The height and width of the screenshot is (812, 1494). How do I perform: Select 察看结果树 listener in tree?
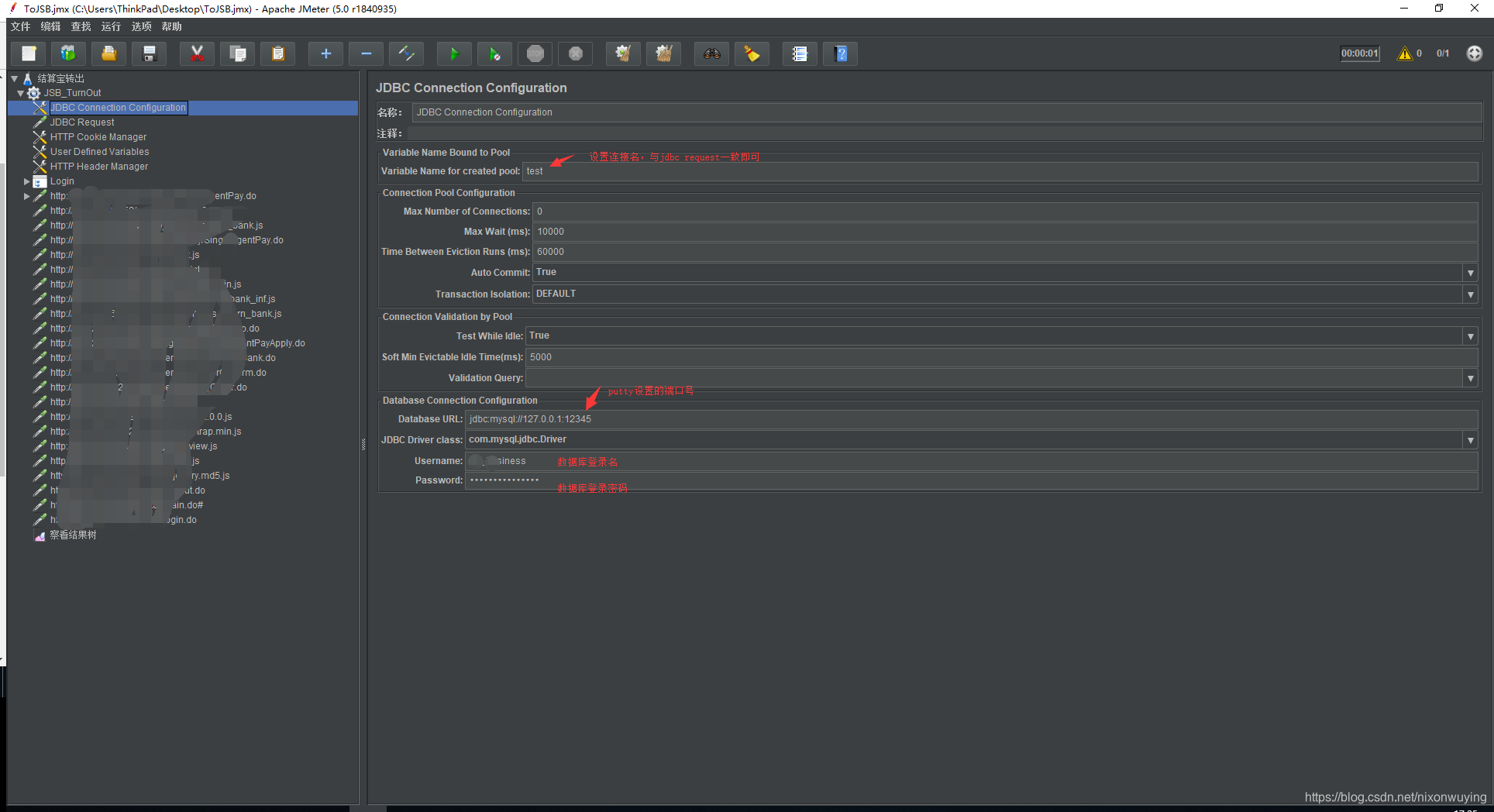point(73,535)
